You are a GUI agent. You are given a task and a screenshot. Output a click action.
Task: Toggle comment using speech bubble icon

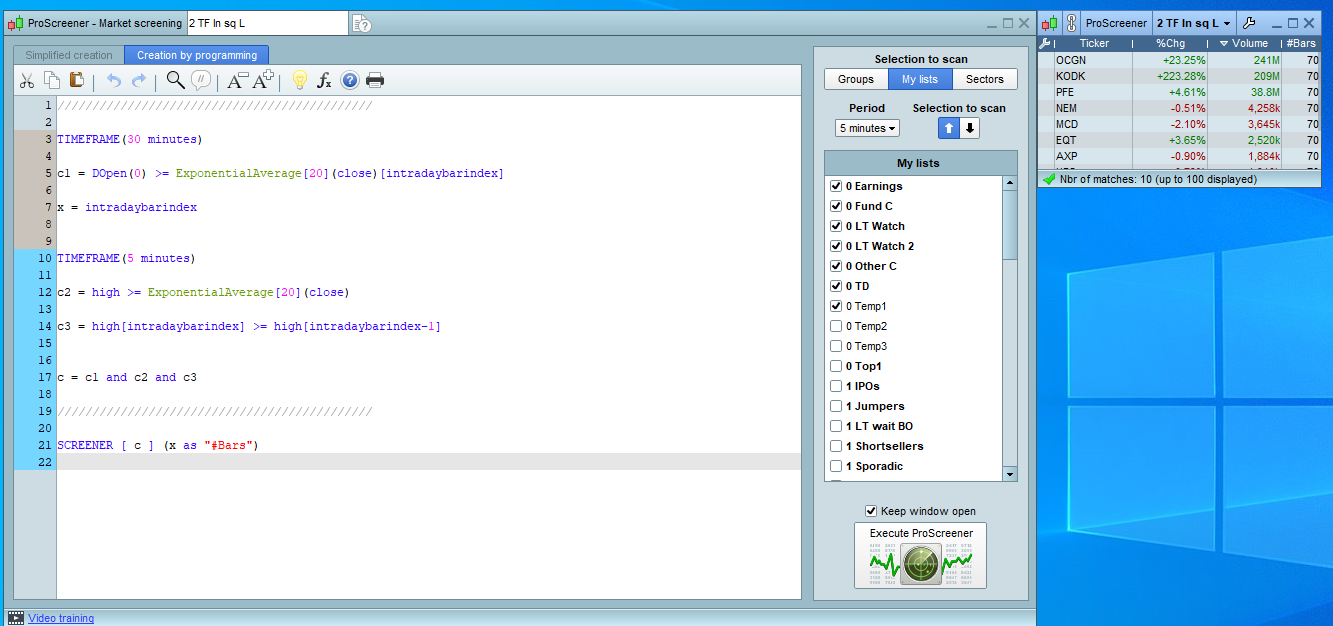point(201,81)
